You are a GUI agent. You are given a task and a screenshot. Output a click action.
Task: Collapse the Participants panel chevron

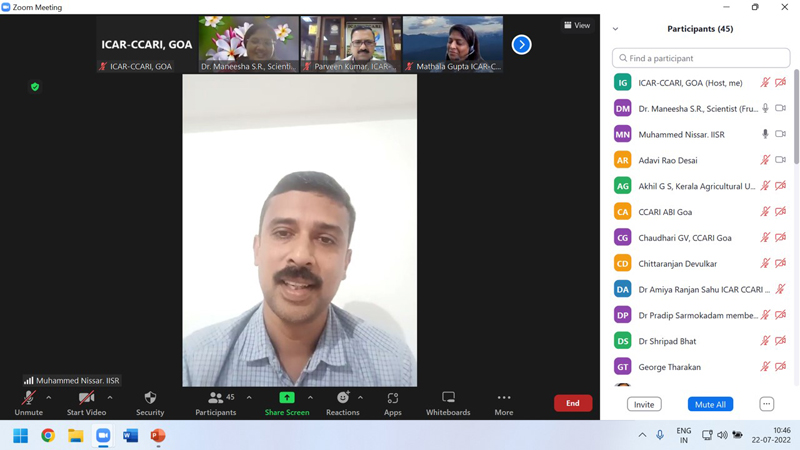tap(615, 29)
